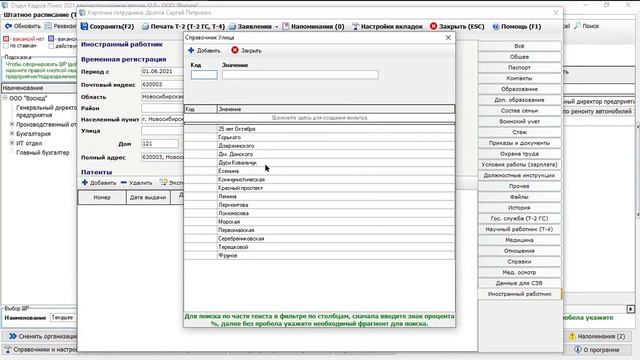This screenshot has width=640, height=360.
Task: Open Приказы и документы tab
Action: [519, 143]
